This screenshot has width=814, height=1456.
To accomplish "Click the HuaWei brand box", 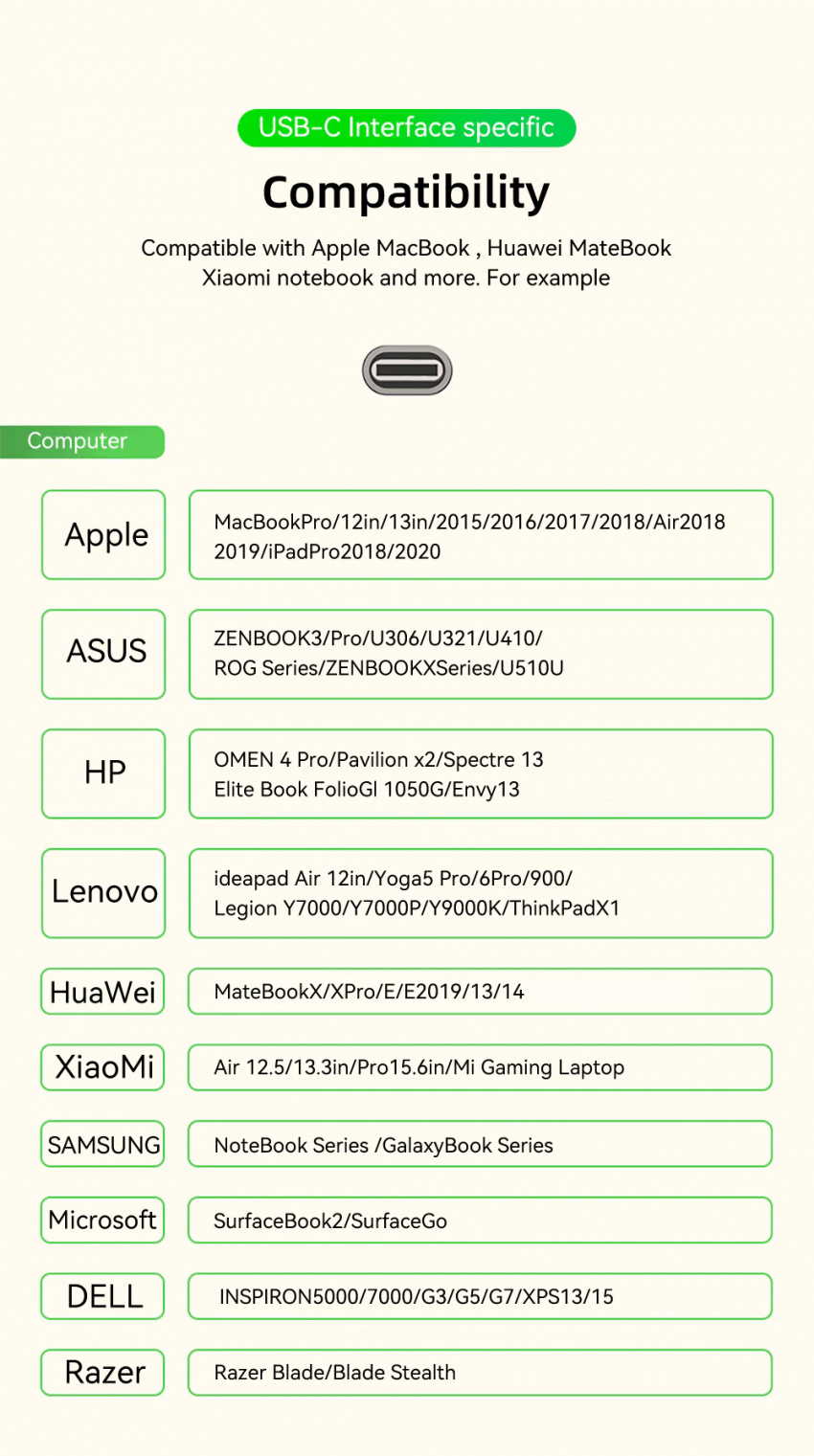I will pyautogui.click(x=102, y=991).
